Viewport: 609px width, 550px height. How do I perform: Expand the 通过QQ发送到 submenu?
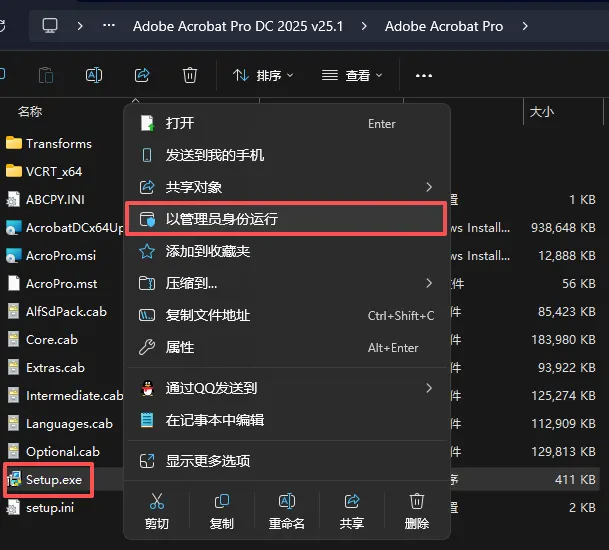coord(287,388)
